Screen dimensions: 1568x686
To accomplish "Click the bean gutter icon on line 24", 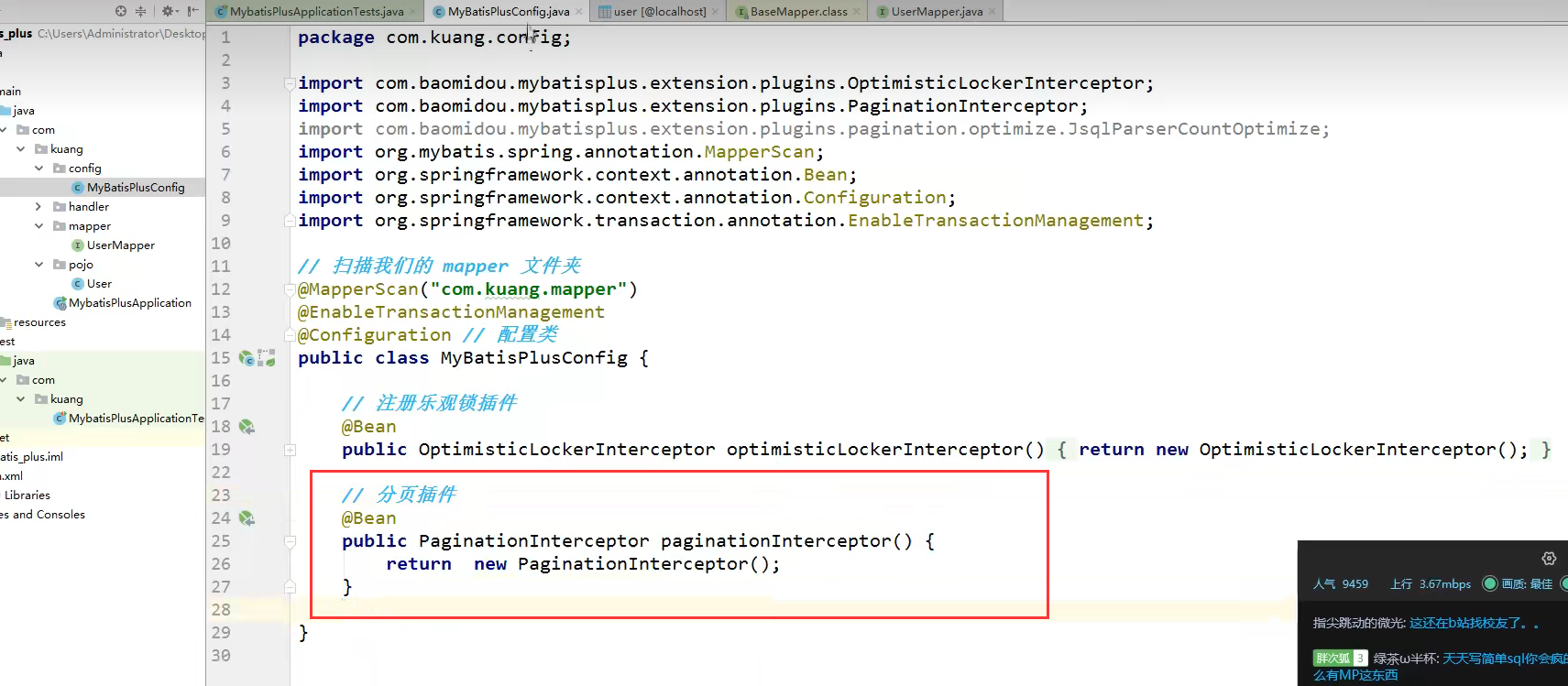I will [247, 518].
